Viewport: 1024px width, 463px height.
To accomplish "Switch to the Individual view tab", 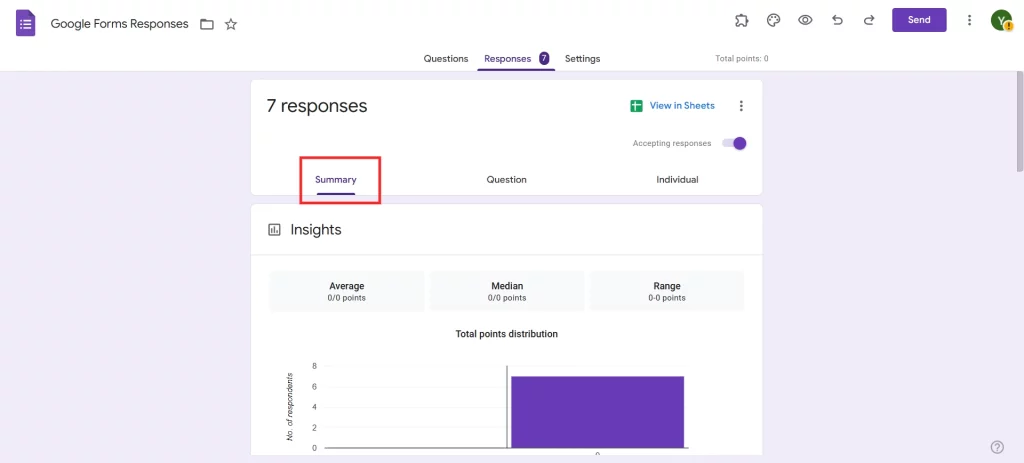I will click(677, 180).
